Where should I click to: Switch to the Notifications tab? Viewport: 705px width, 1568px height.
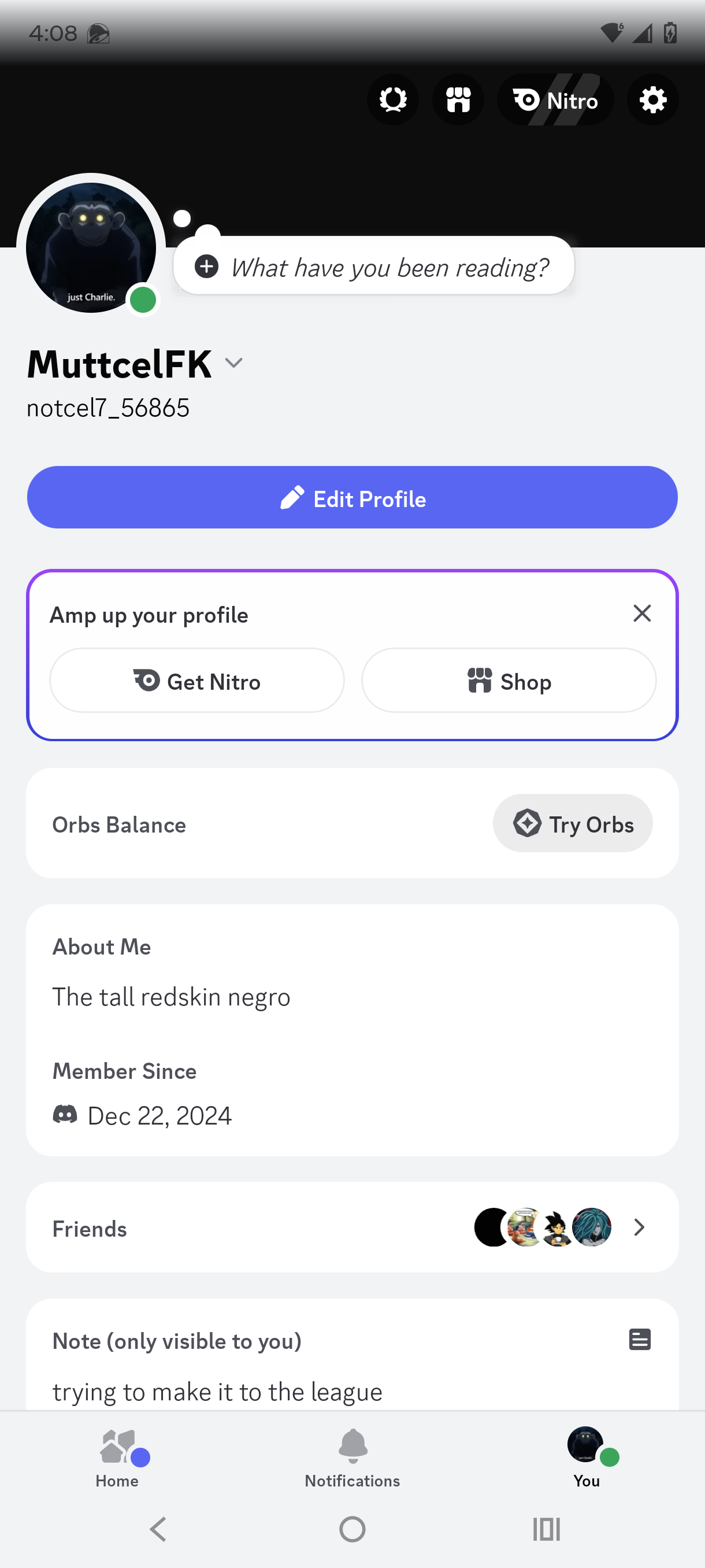(352, 1457)
